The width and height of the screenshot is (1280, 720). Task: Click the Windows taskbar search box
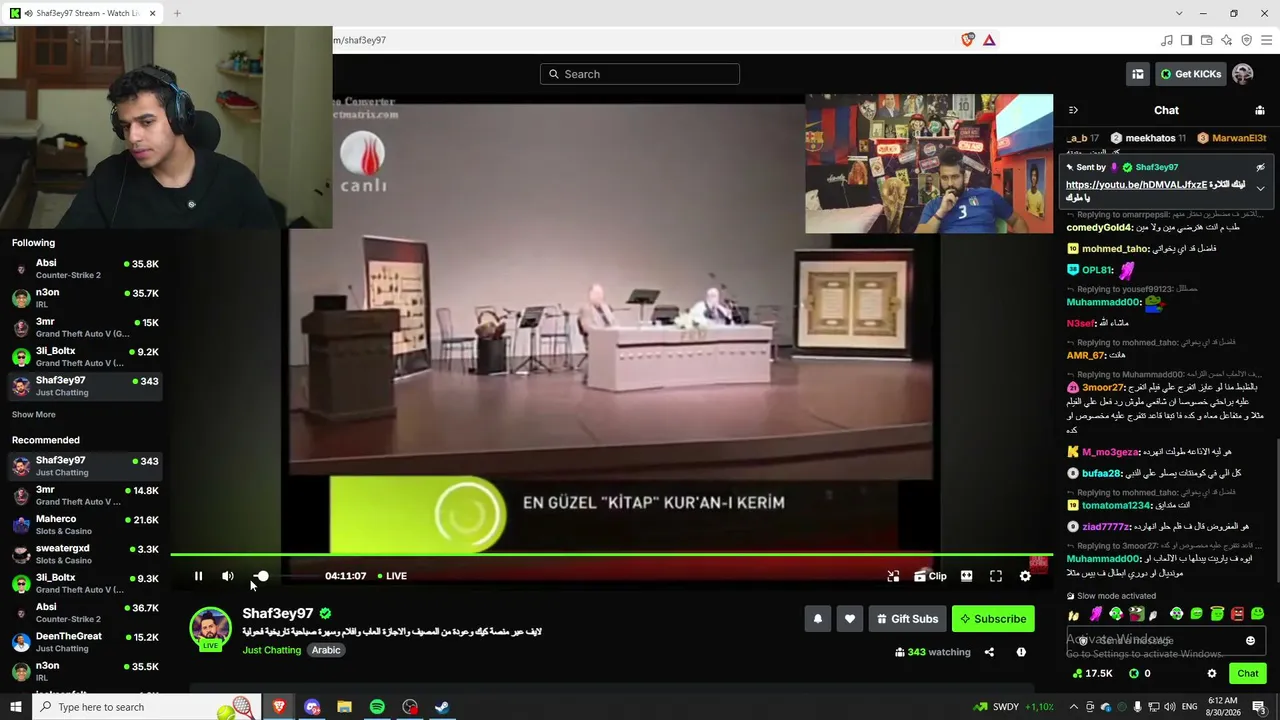147,707
